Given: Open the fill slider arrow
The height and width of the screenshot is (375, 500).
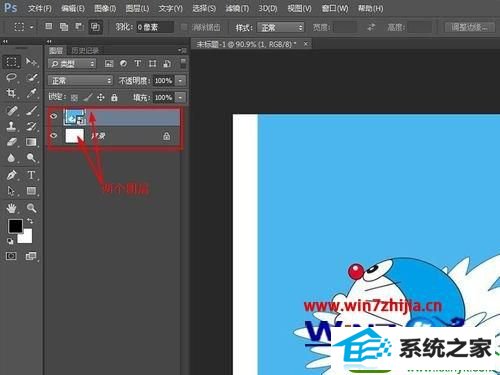Looking at the screenshot, I should pos(180,97).
